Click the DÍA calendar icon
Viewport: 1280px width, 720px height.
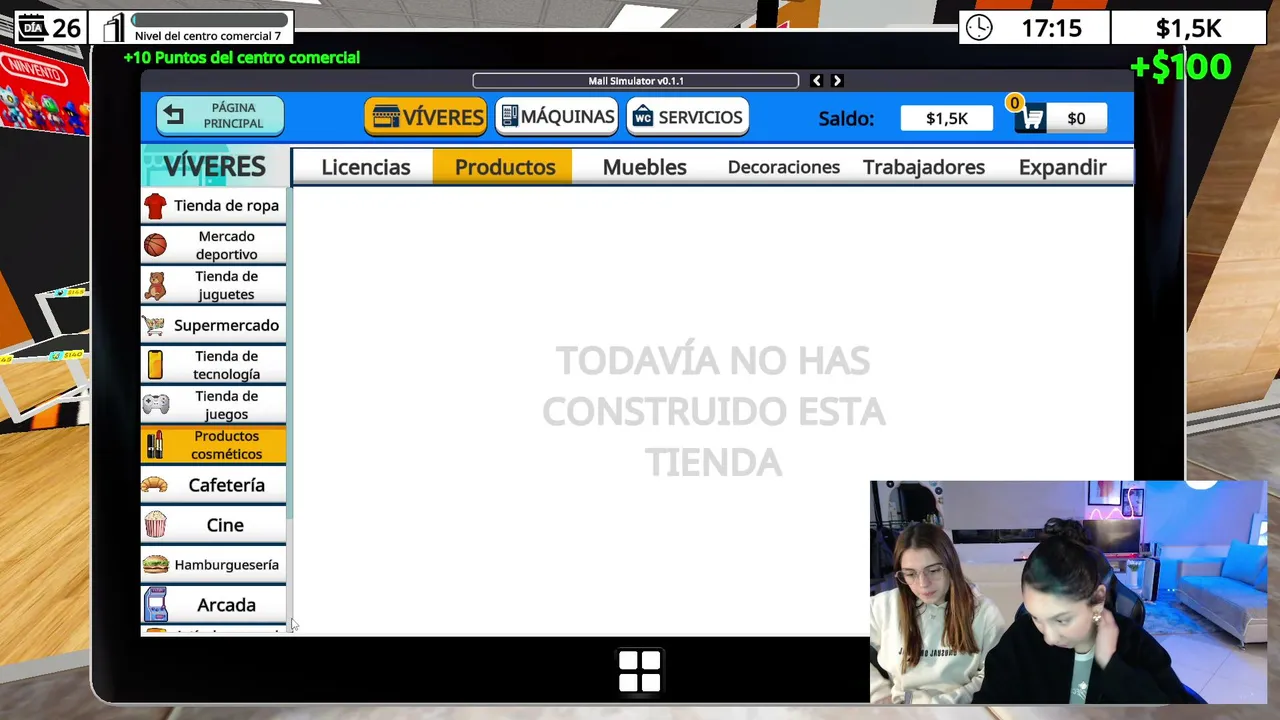coord(33,27)
